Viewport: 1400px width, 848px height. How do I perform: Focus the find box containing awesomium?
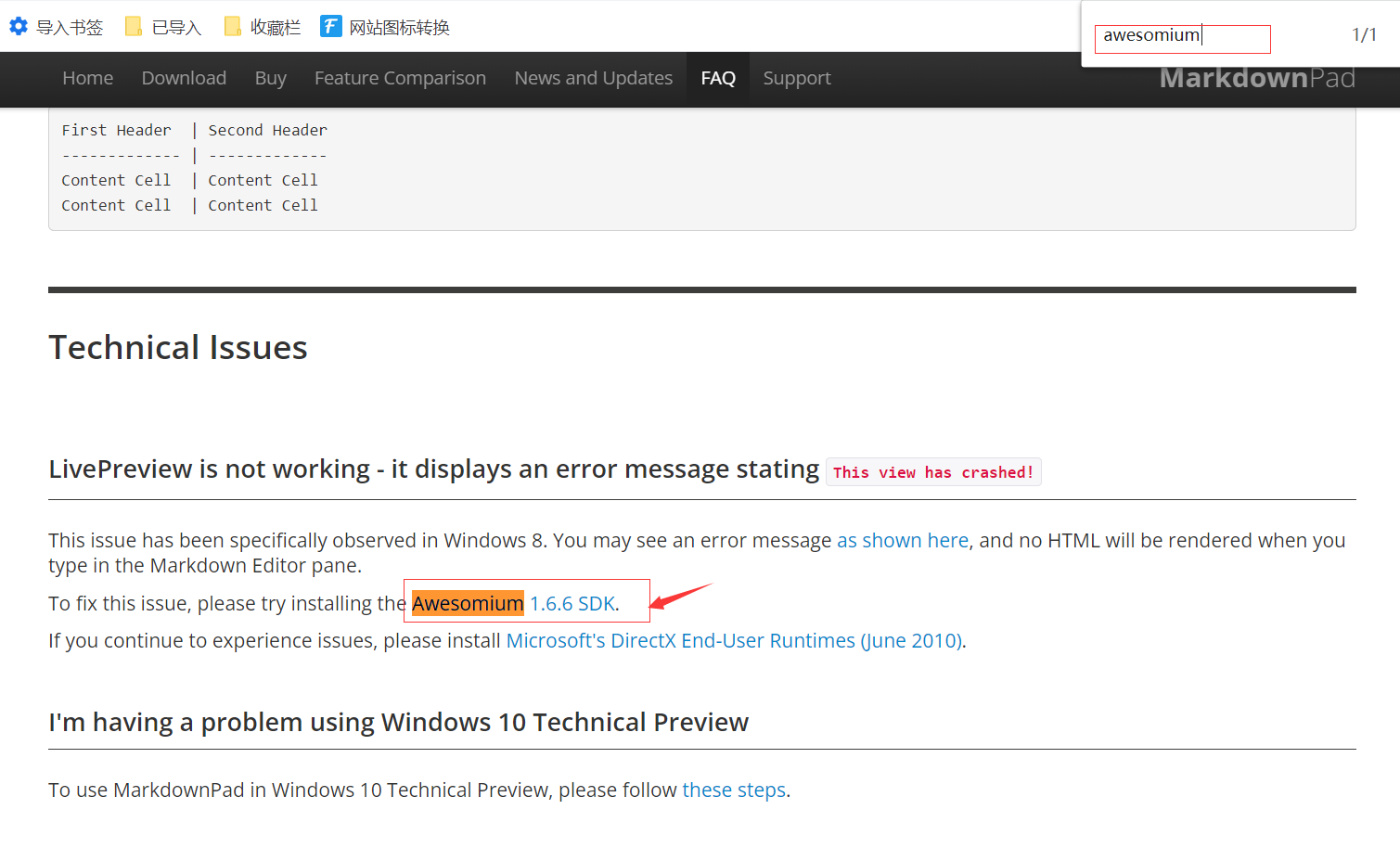pos(1181,36)
